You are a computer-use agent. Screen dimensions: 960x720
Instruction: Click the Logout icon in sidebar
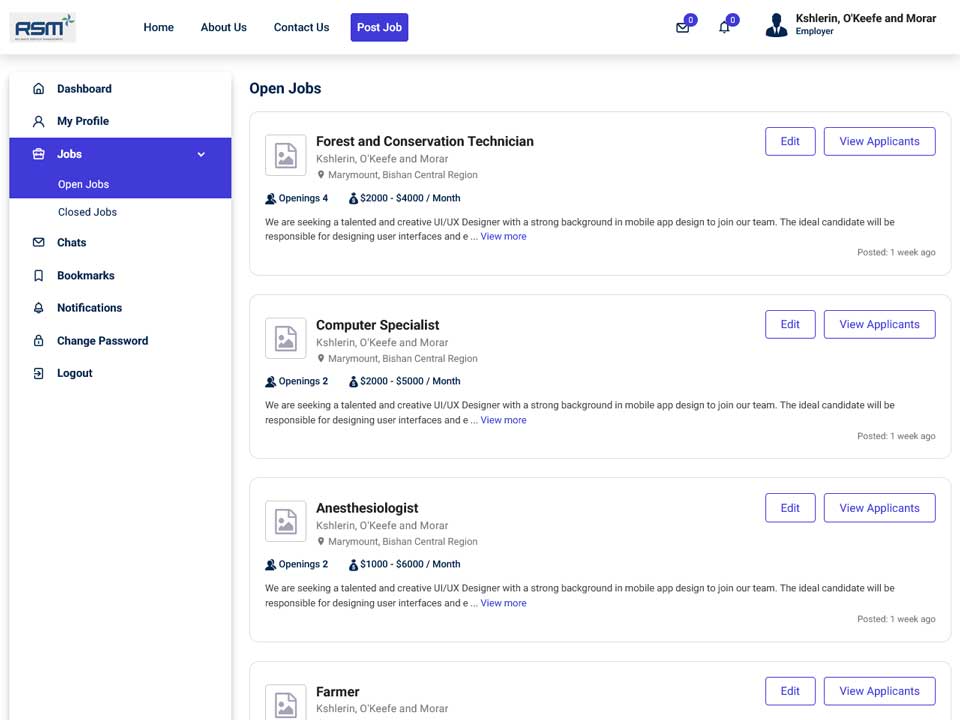[x=39, y=373]
